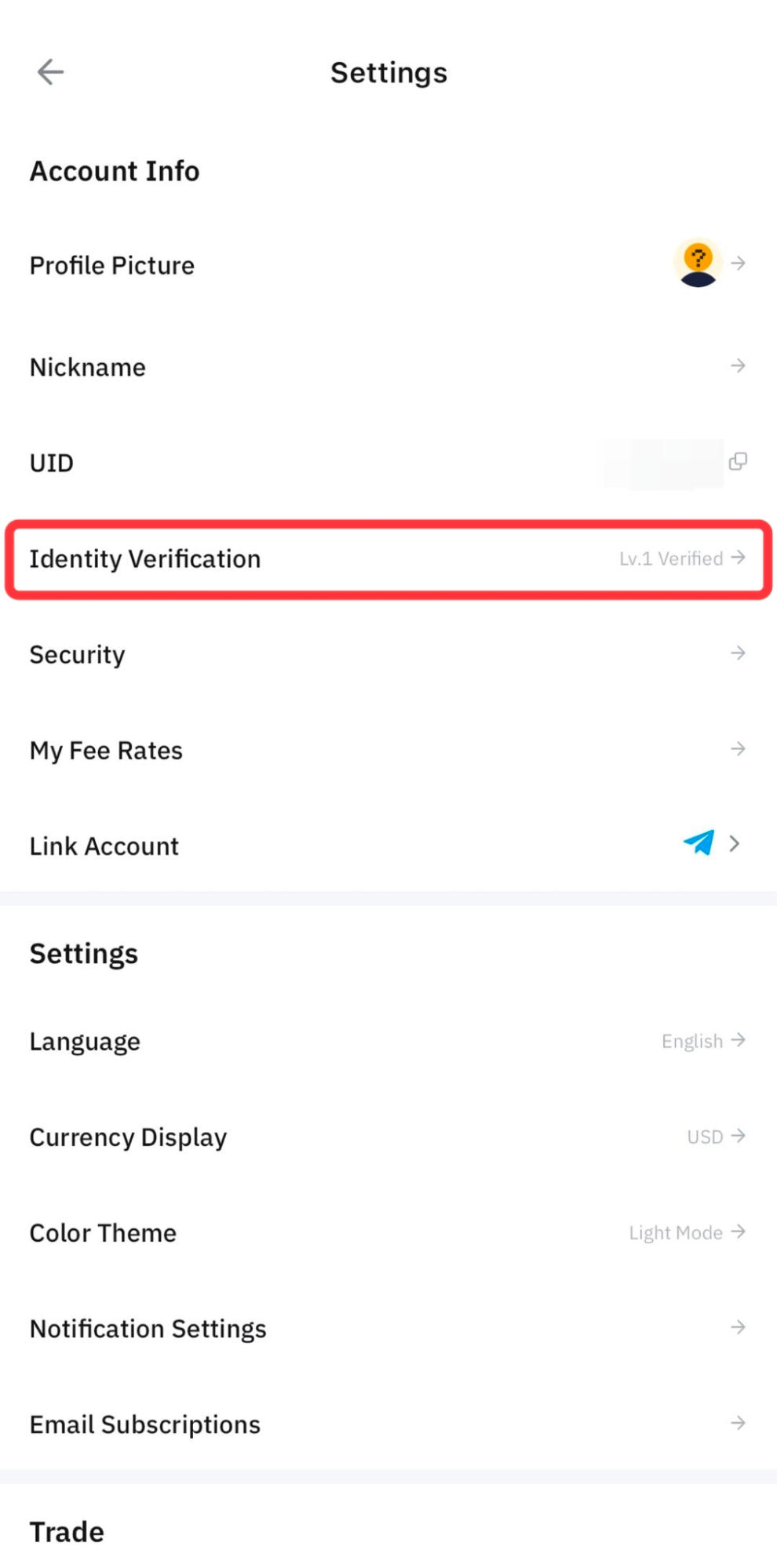Image resolution: width=777 pixels, height=1568 pixels.
Task: Change Currency Display from USD
Action: tap(716, 1137)
